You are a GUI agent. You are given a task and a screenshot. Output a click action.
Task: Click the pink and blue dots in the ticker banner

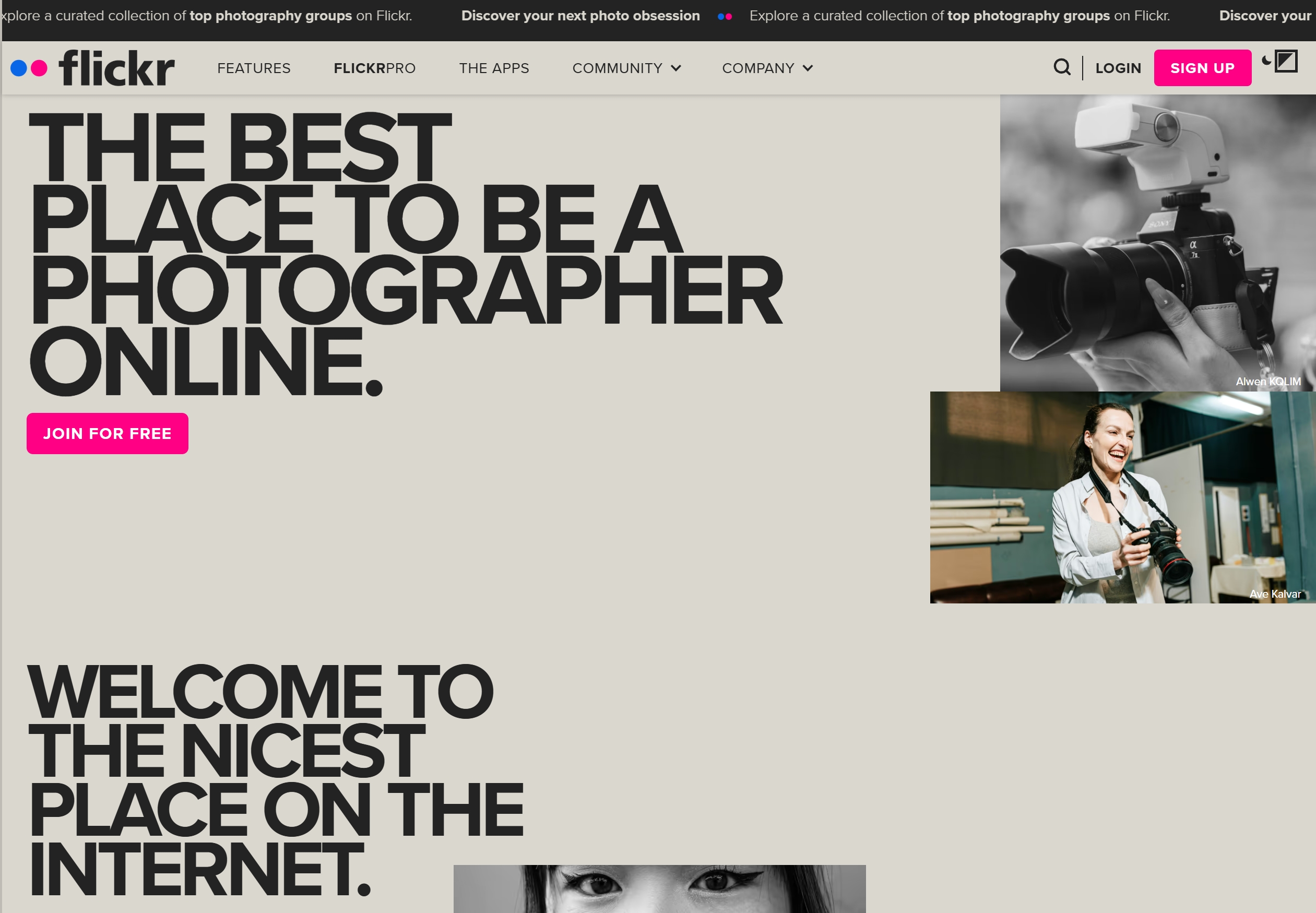(x=724, y=16)
